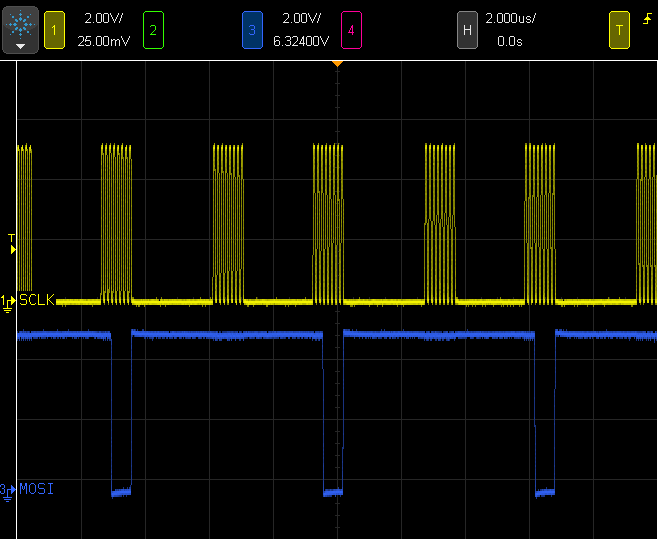The image size is (658, 540).
Task: Click the 0.0s horizontal delay value
Action: [512, 42]
